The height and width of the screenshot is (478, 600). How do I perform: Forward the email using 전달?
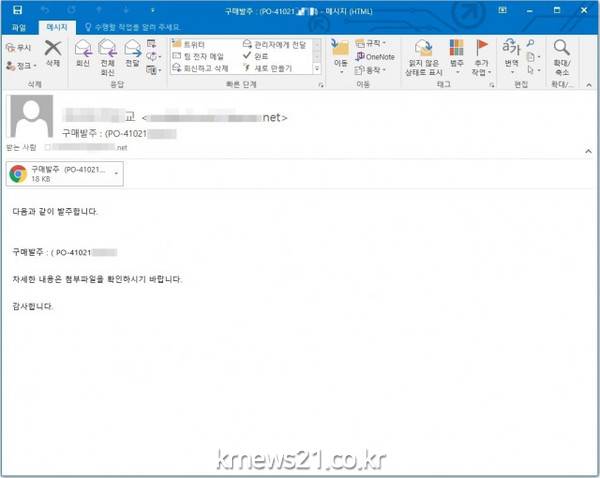pos(132,53)
